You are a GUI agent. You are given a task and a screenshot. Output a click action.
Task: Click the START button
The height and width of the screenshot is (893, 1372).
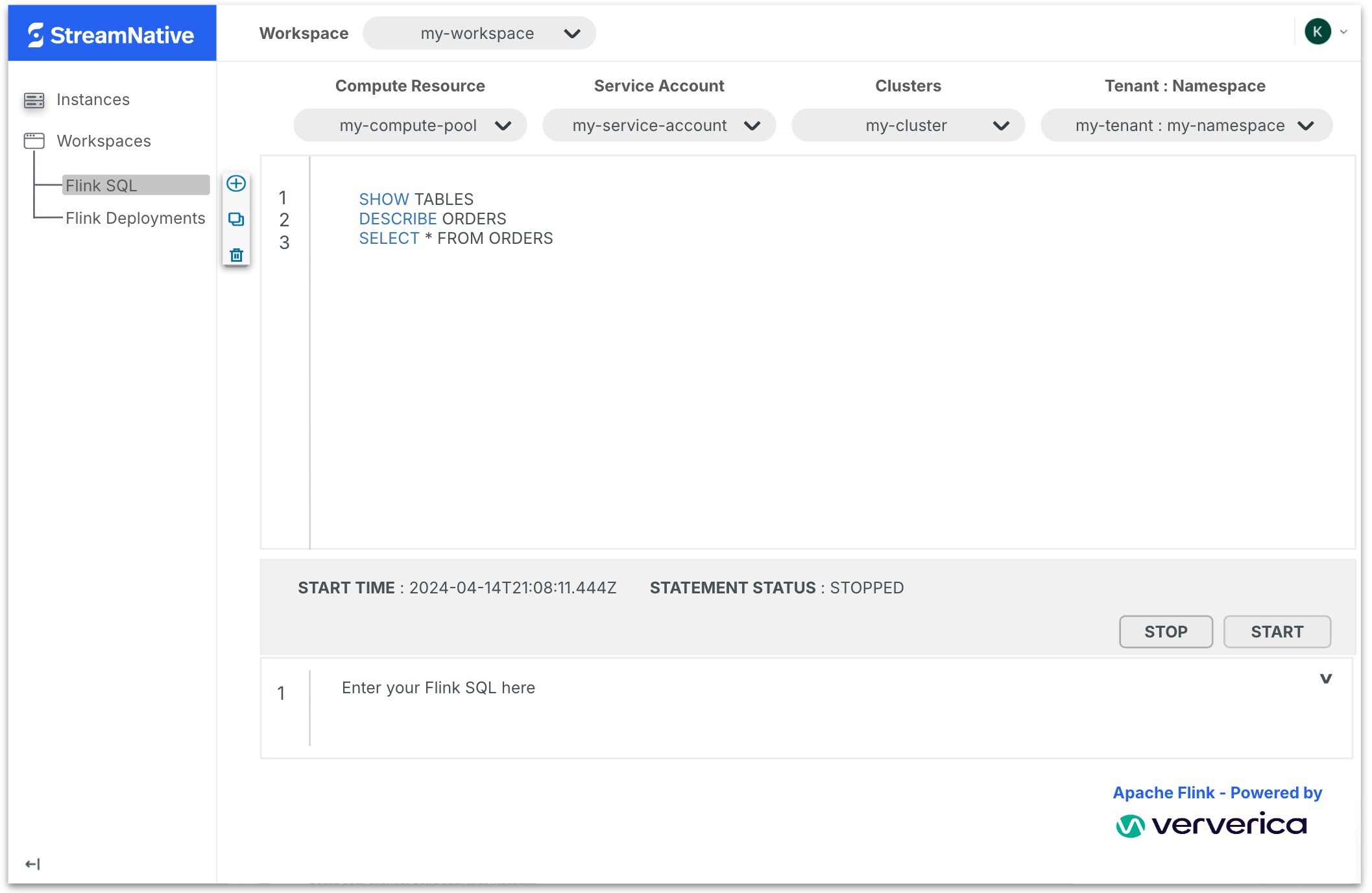point(1277,632)
